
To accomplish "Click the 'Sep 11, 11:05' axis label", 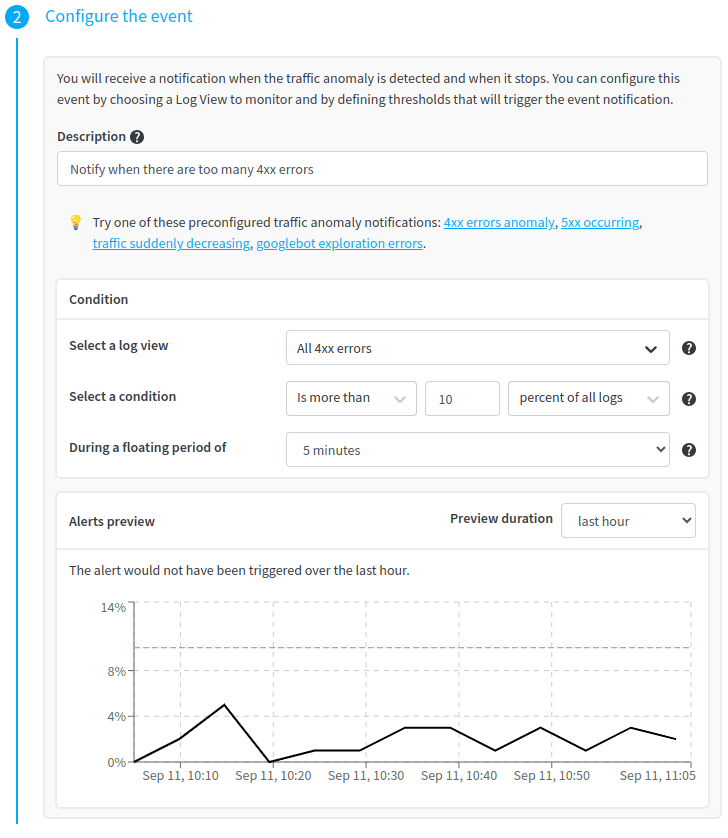I will coord(657,775).
